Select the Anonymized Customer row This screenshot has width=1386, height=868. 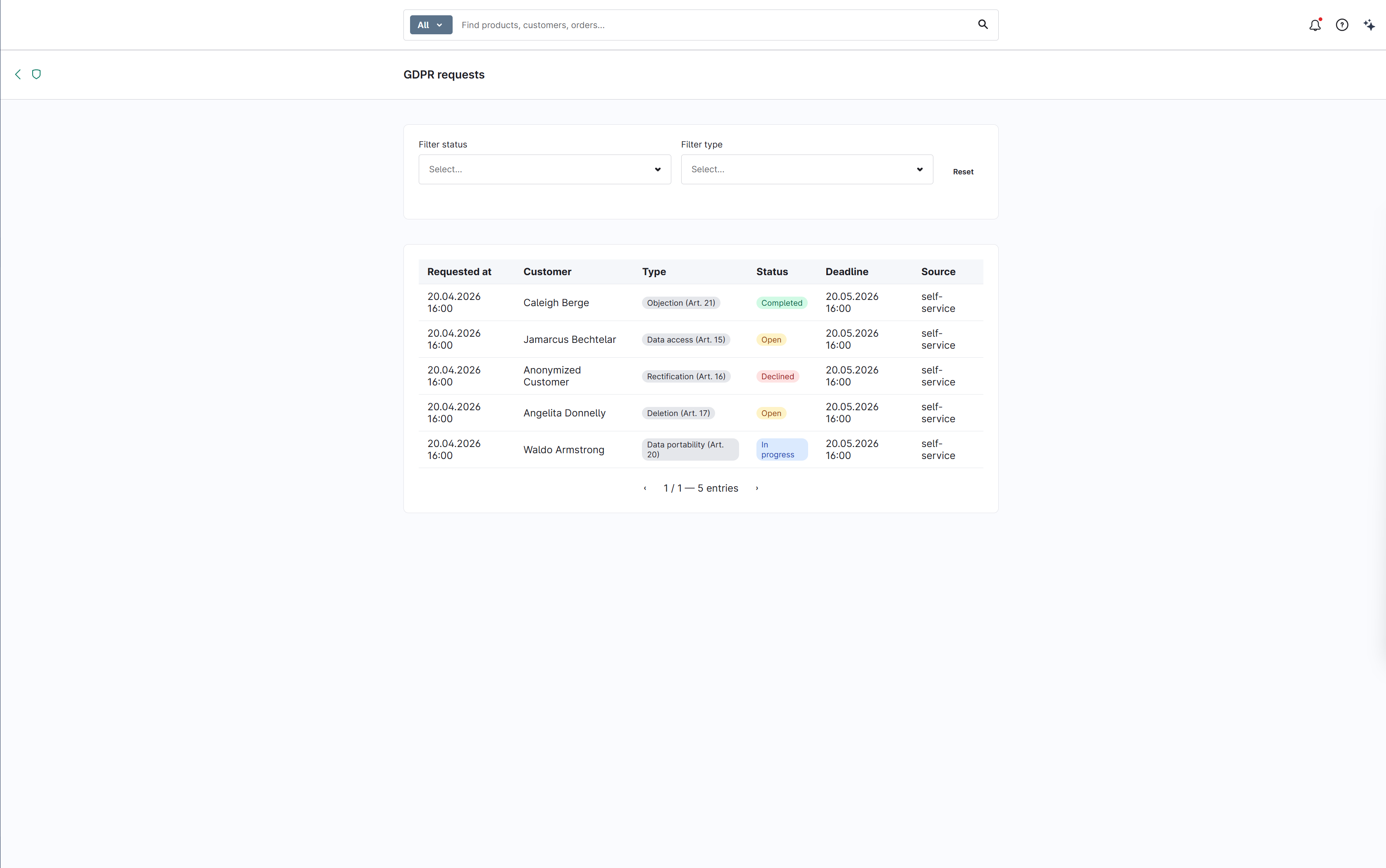tap(701, 376)
